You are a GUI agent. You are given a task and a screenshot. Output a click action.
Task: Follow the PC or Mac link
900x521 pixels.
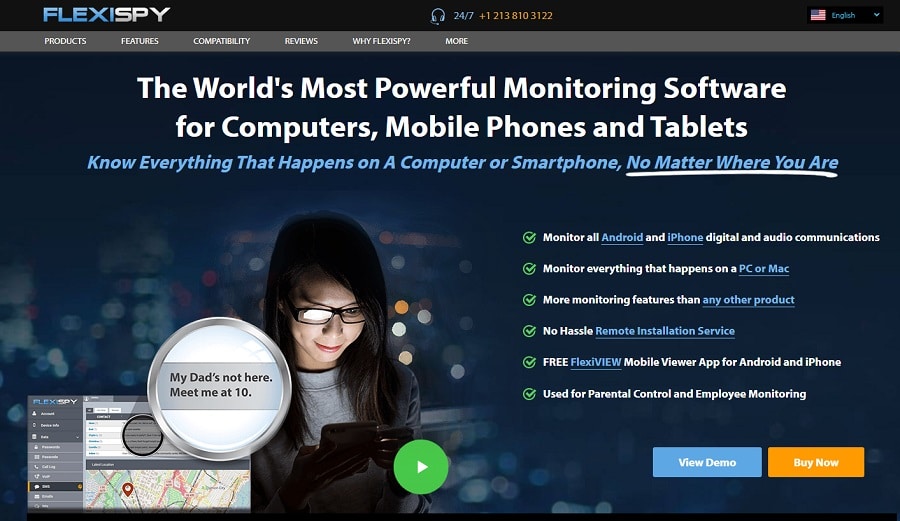pyautogui.click(x=764, y=269)
